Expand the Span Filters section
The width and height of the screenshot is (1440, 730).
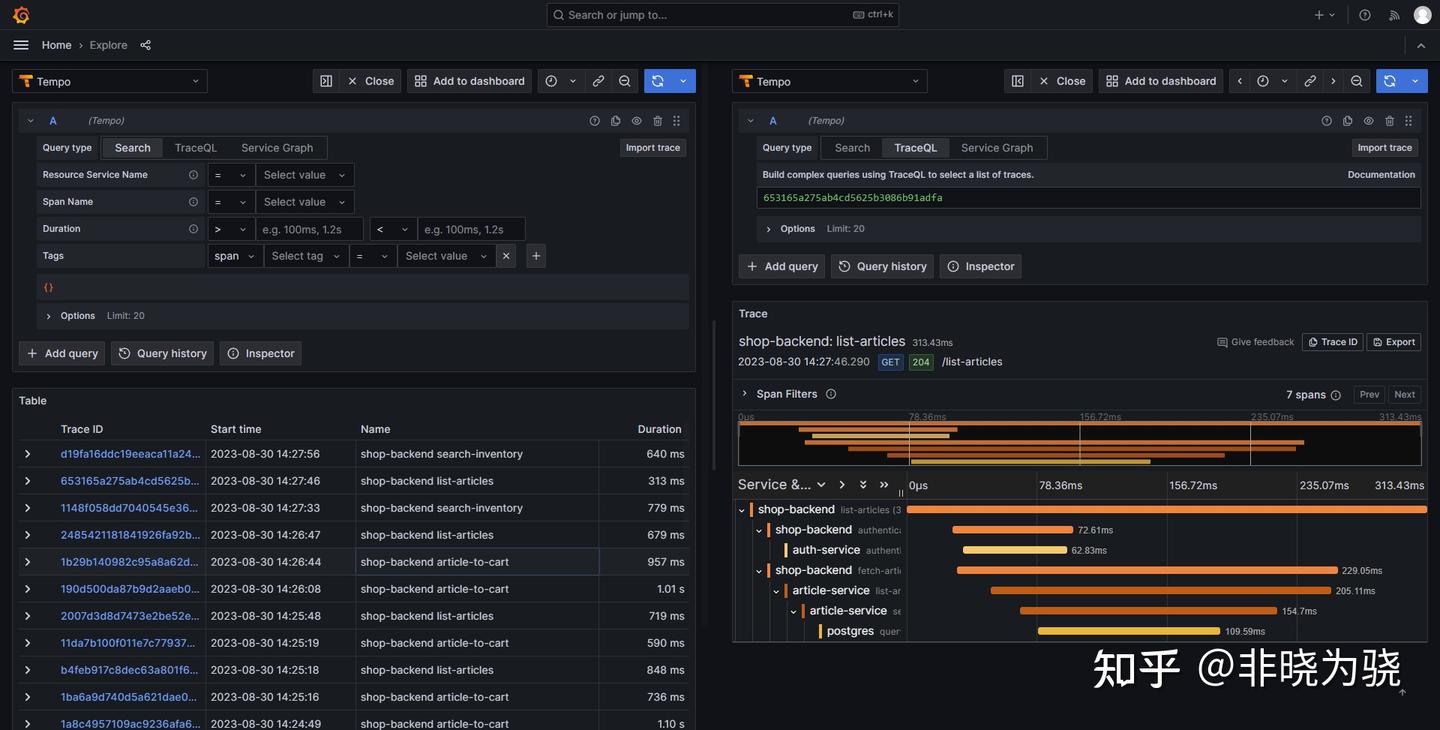(787, 392)
